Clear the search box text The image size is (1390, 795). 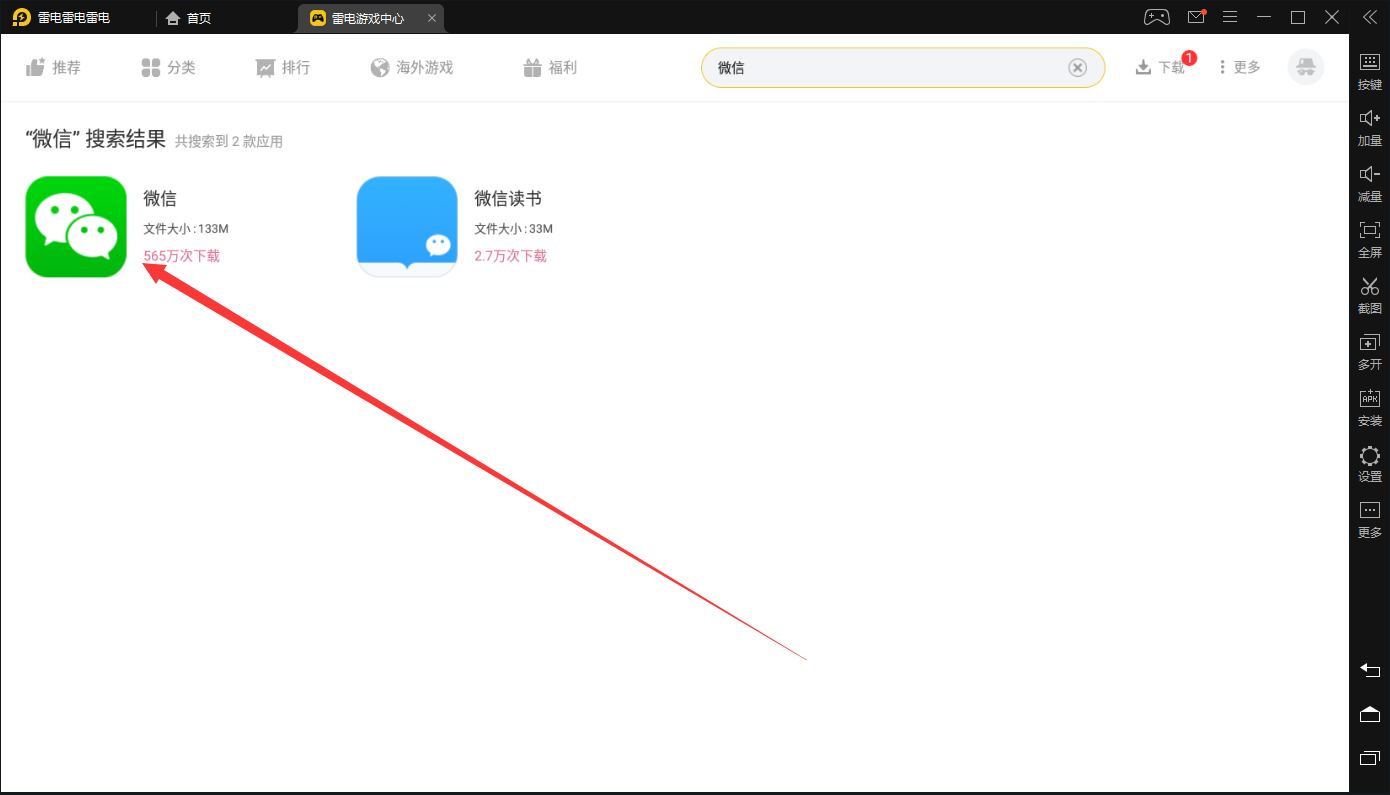coord(1077,68)
